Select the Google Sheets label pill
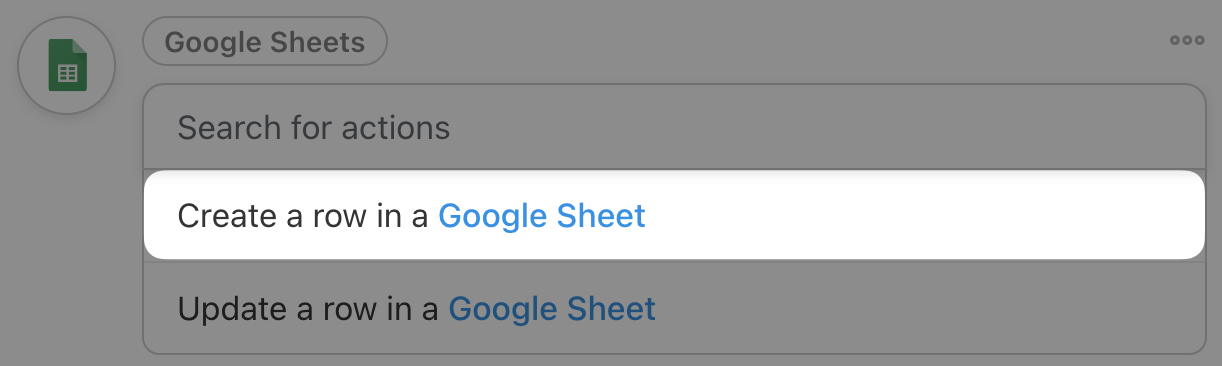The width and height of the screenshot is (1222, 366). pyautogui.click(x=264, y=42)
